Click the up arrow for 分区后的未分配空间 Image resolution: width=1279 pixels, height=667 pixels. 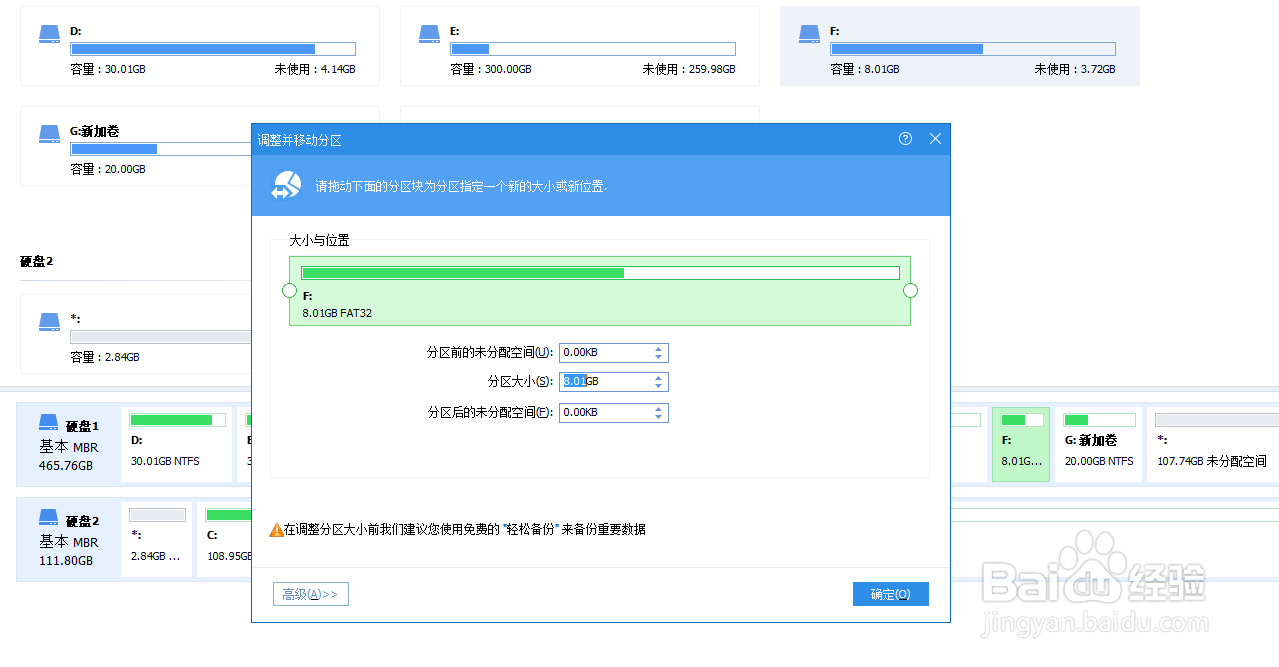[x=658, y=408]
